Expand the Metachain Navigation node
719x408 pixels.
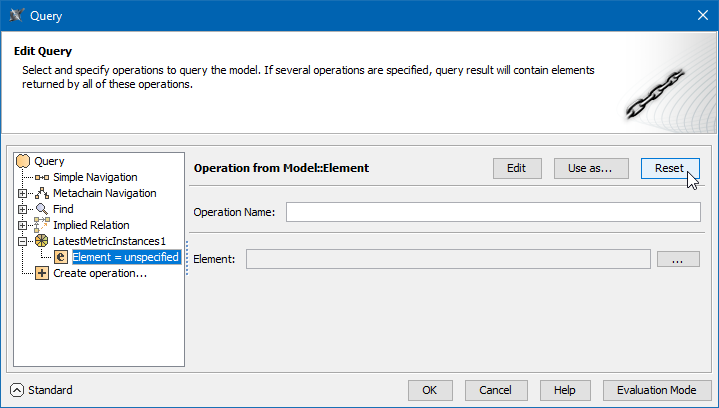[x=22, y=193]
